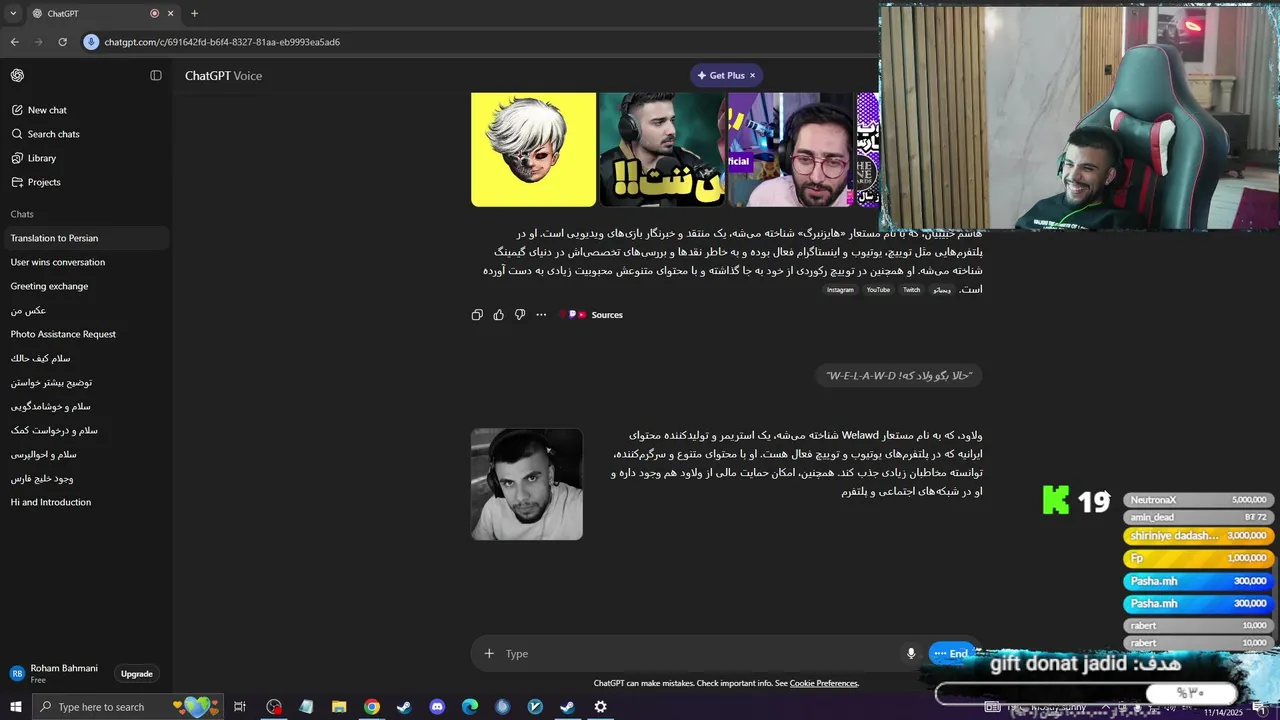Open Microsoft Edge from the taskbar
1280x720 pixels.
470,707
